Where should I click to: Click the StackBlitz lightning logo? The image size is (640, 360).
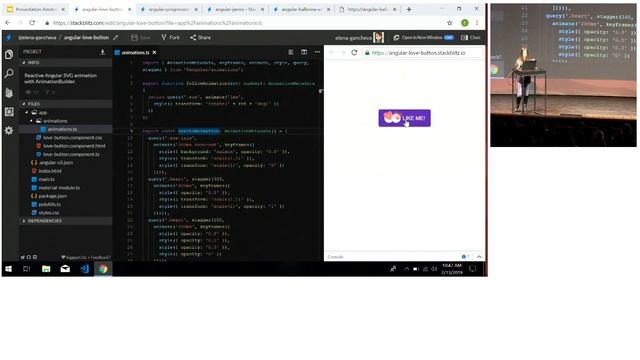pyautogui.click(x=9, y=37)
